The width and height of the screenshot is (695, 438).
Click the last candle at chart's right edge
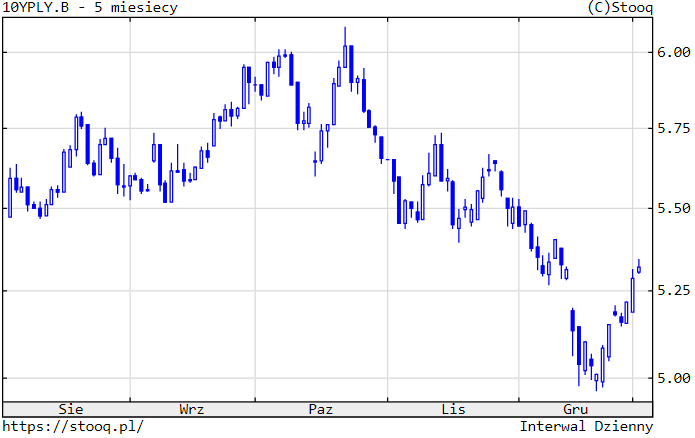pyautogui.click(x=639, y=269)
